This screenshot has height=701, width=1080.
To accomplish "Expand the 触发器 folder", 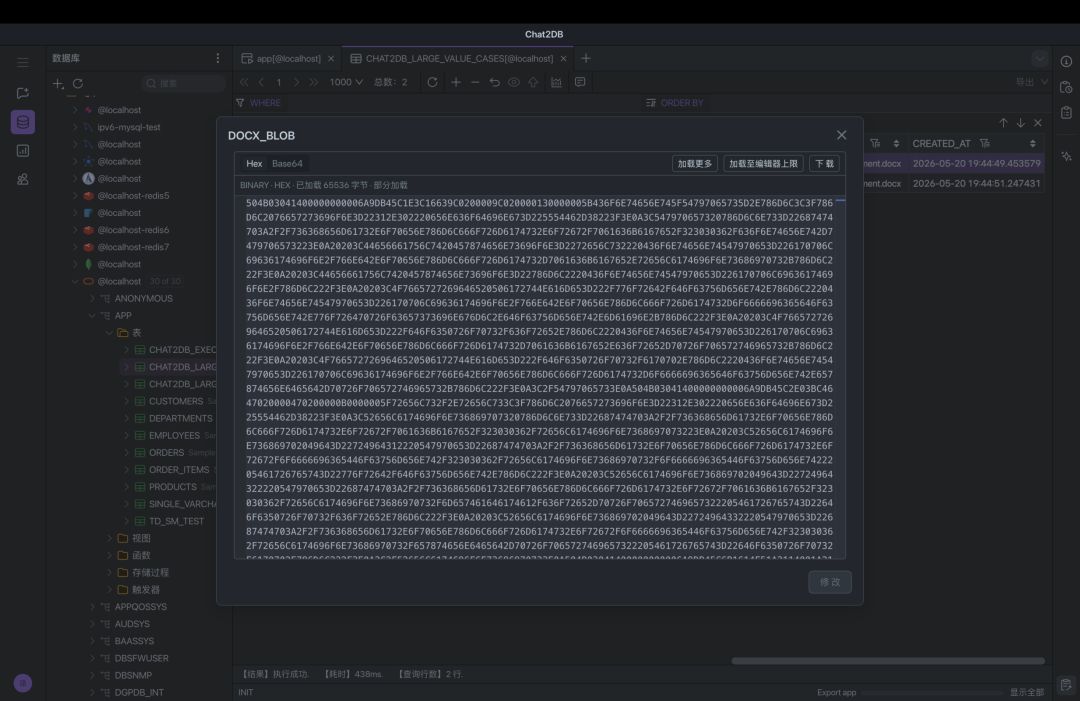I will (x=110, y=589).
